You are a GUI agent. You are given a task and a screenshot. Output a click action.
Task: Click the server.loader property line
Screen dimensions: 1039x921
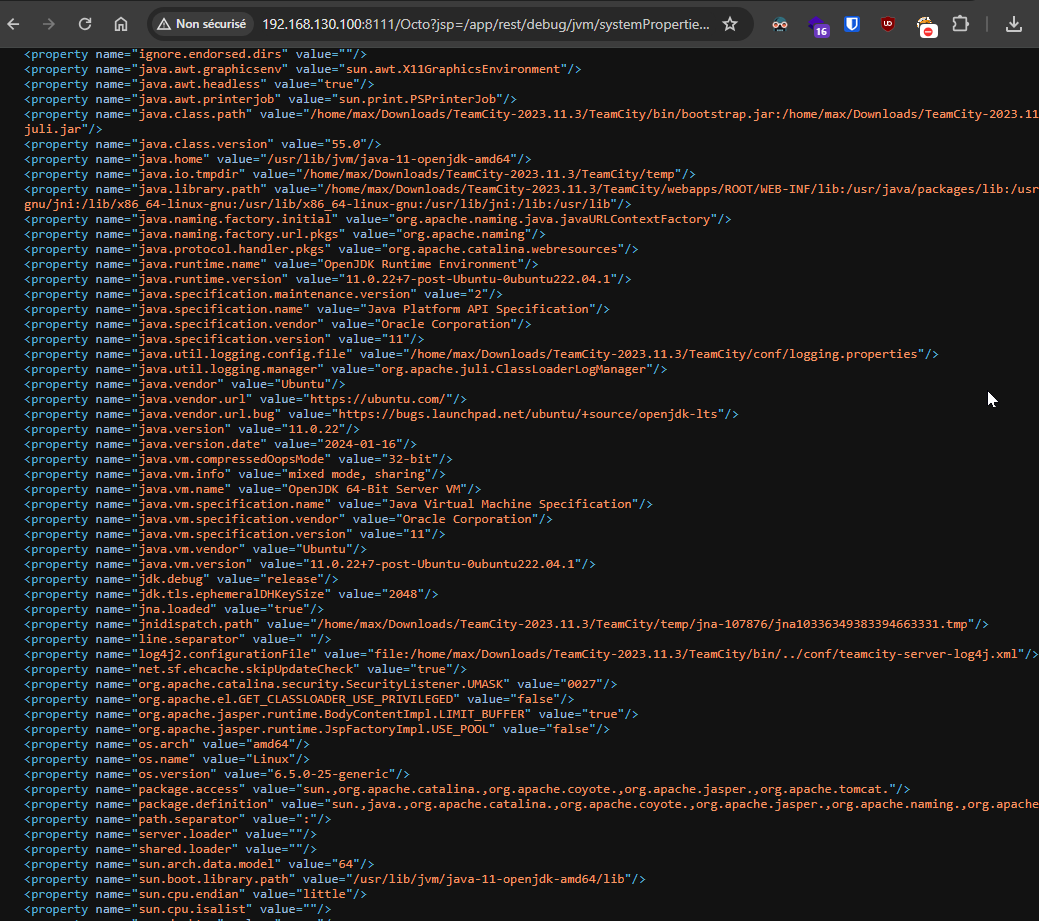[x=170, y=834]
